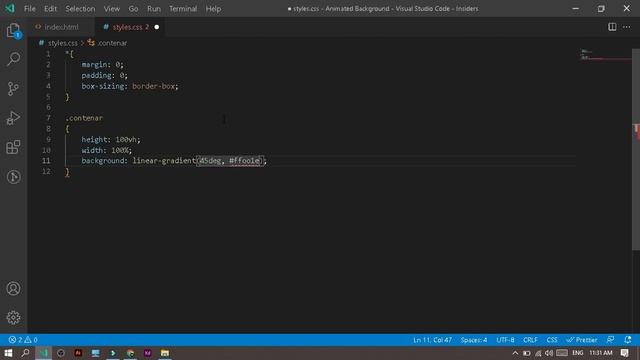
Task: Click the 11:31 AM taskbar clock
Action: pos(601,353)
